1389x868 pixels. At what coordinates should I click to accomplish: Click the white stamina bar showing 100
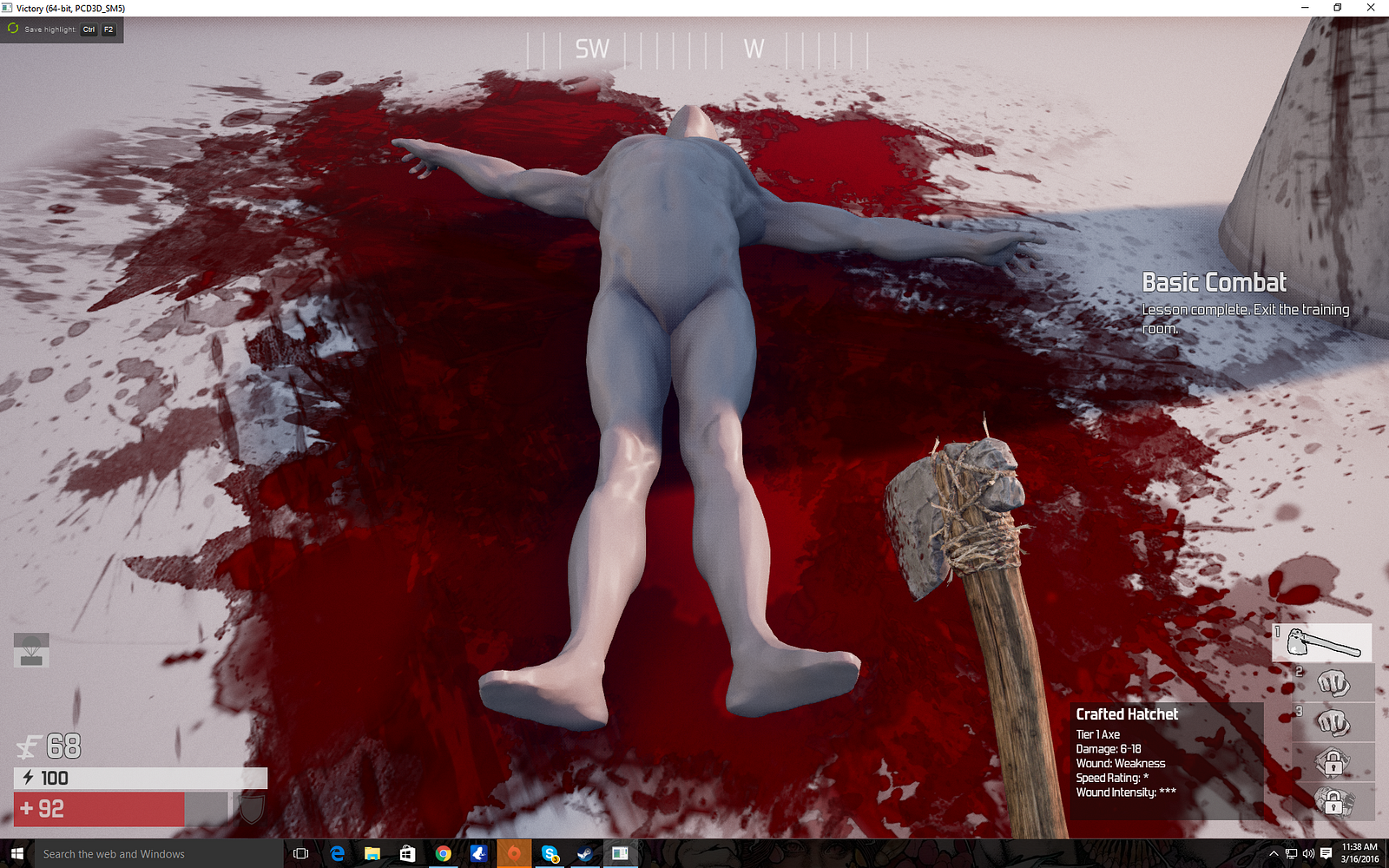(141, 778)
